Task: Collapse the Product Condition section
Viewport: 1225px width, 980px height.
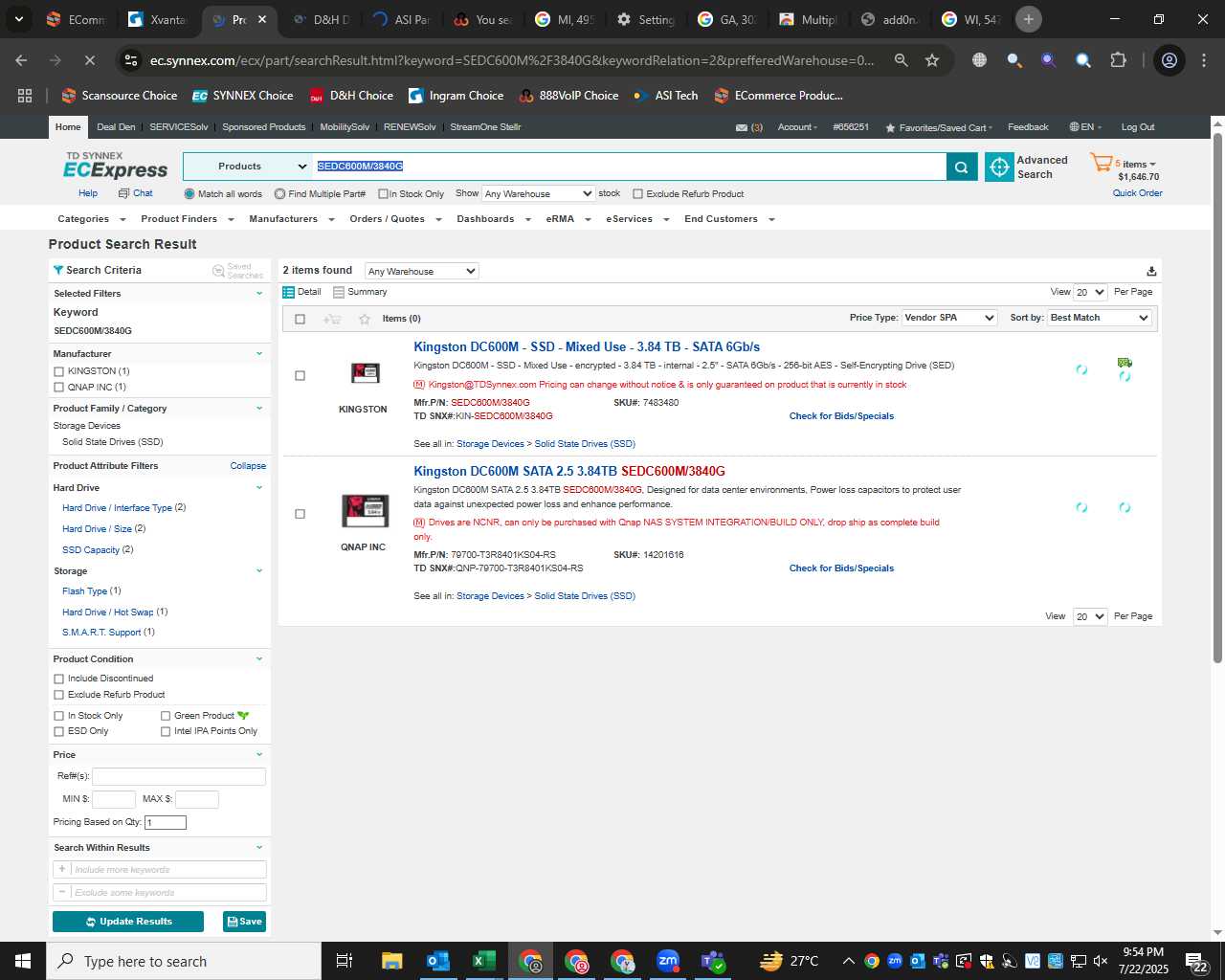Action: 258,659
